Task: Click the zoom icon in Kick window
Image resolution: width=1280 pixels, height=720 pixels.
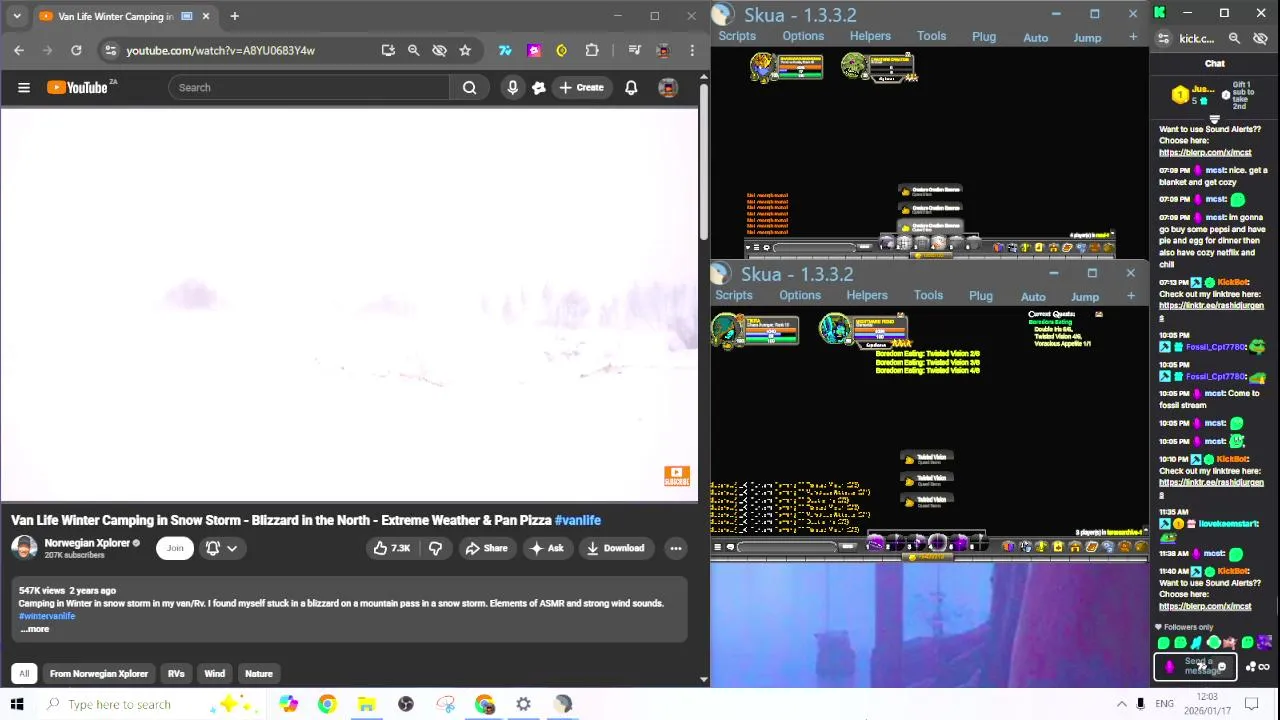Action: point(1234,38)
